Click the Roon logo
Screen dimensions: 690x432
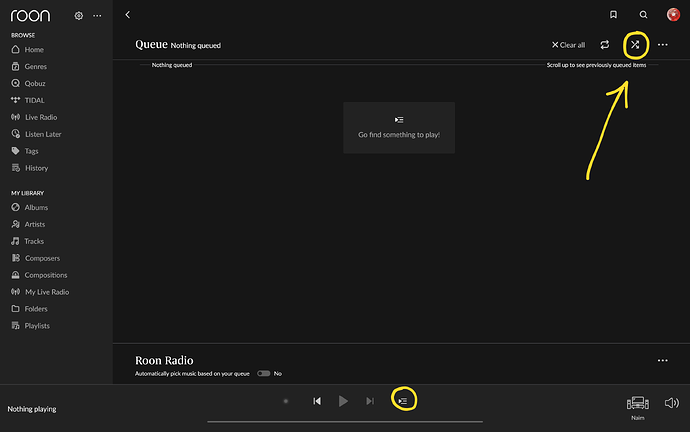pyautogui.click(x=30, y=16)
